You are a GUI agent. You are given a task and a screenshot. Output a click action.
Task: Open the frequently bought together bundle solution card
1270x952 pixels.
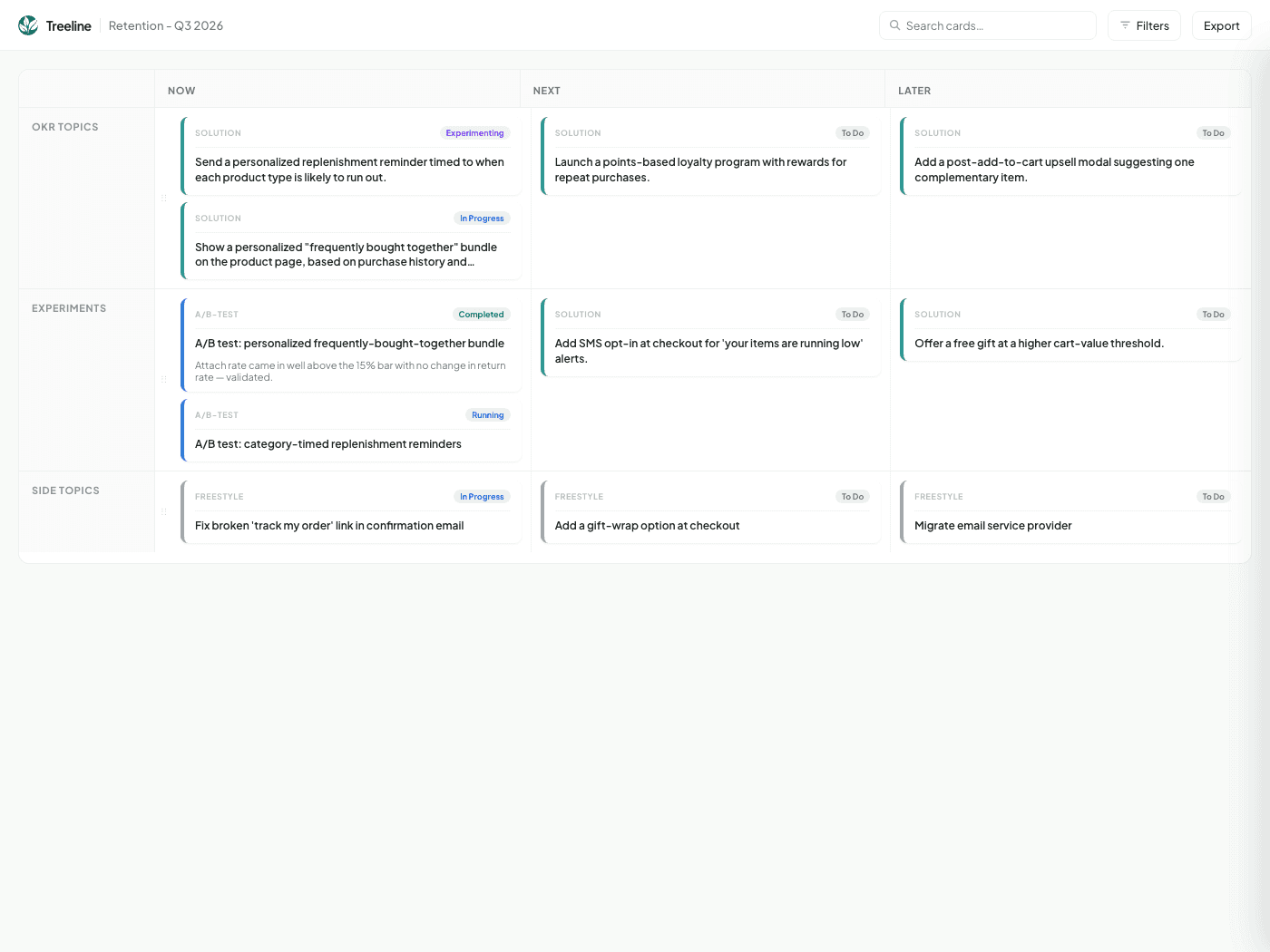(351, 241)
